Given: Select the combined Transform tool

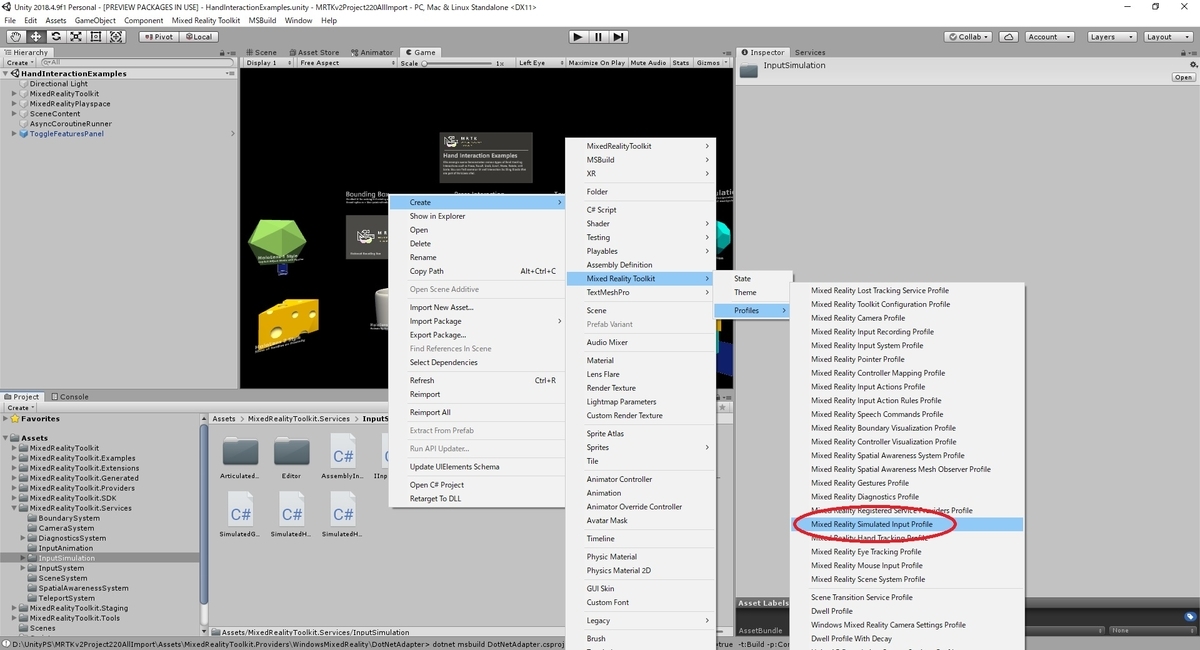Looking at the screenshot, I should [117, 36].
